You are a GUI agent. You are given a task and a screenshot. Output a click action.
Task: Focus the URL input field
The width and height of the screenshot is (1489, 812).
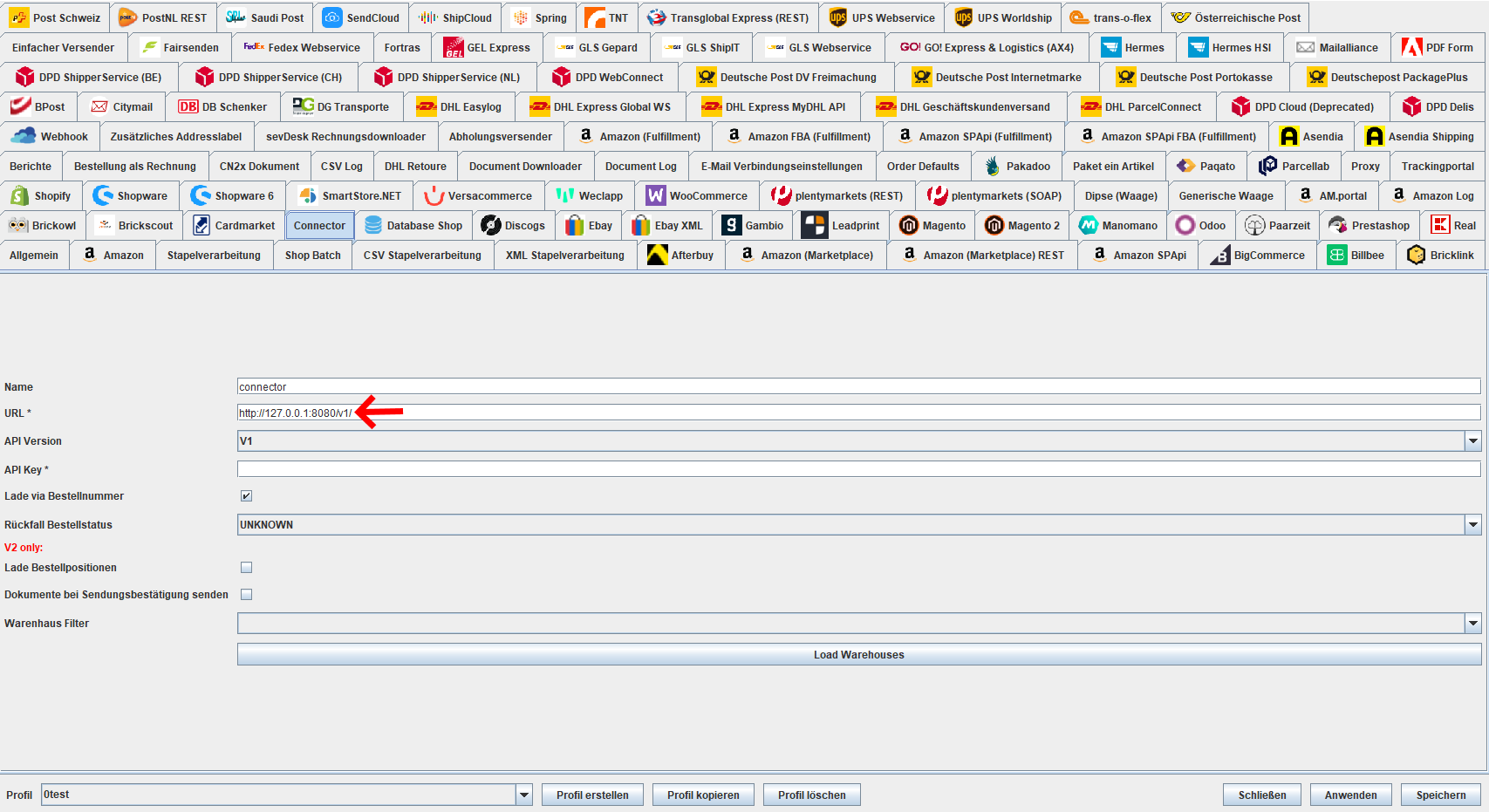point(859,413)
